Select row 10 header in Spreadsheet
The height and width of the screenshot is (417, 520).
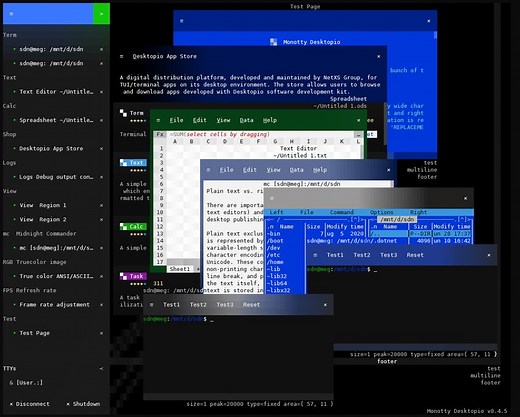[160, 212]
